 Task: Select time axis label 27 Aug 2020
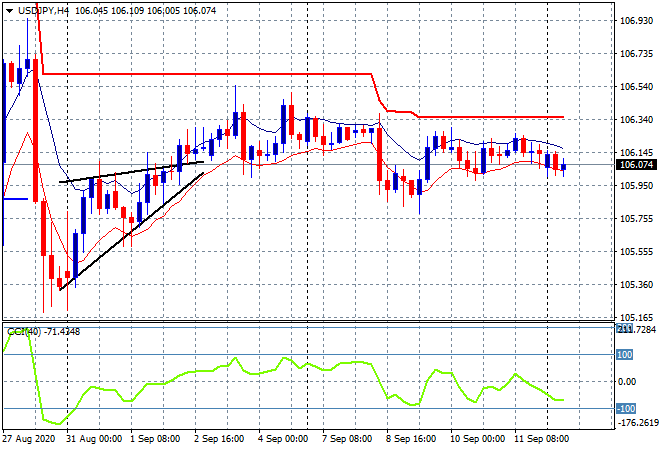(29, 439)
